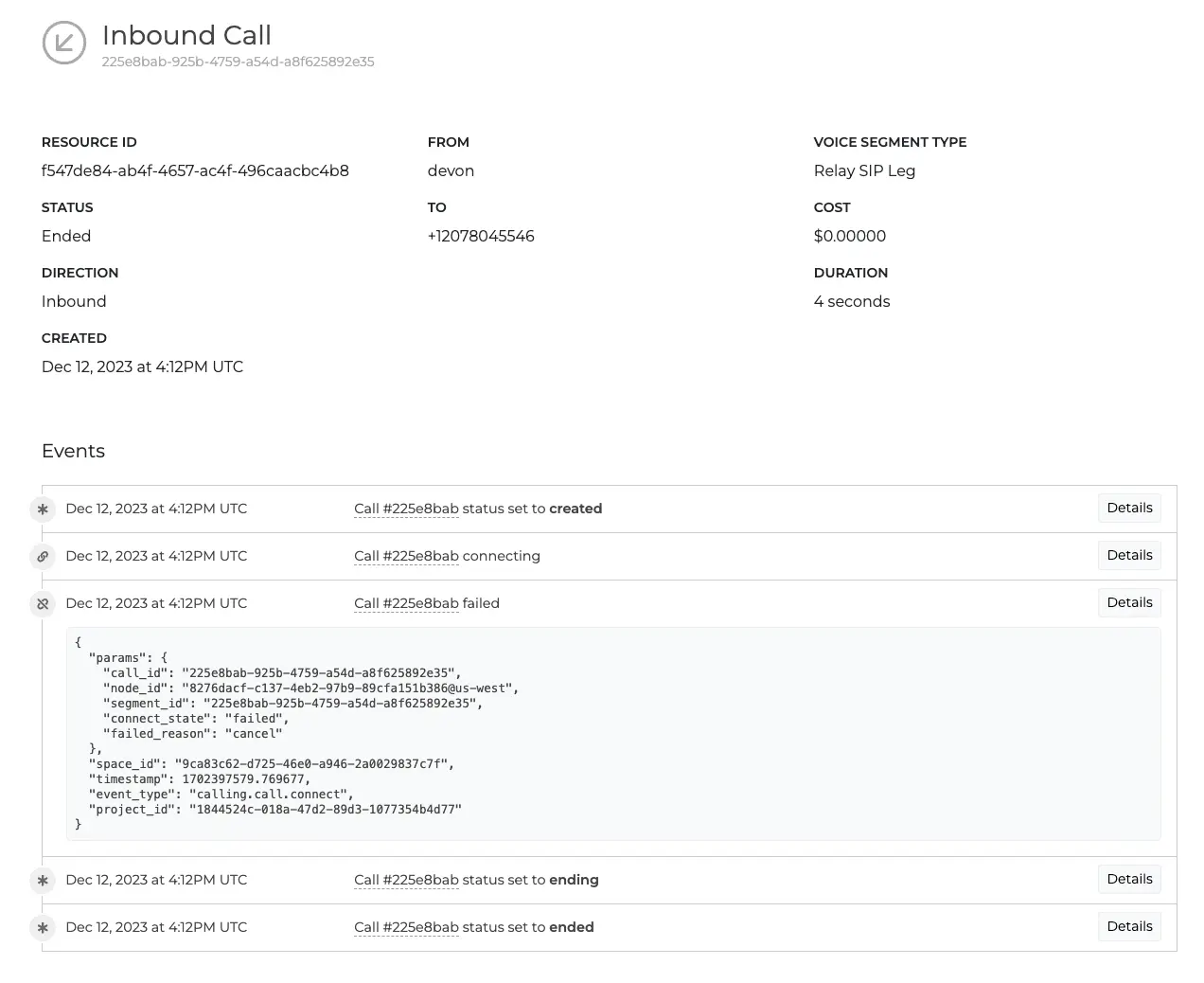This screenshot has height=983, width=1204.
Task: Open Details for the status set to ending event
Action: [x=1129, y=880]
